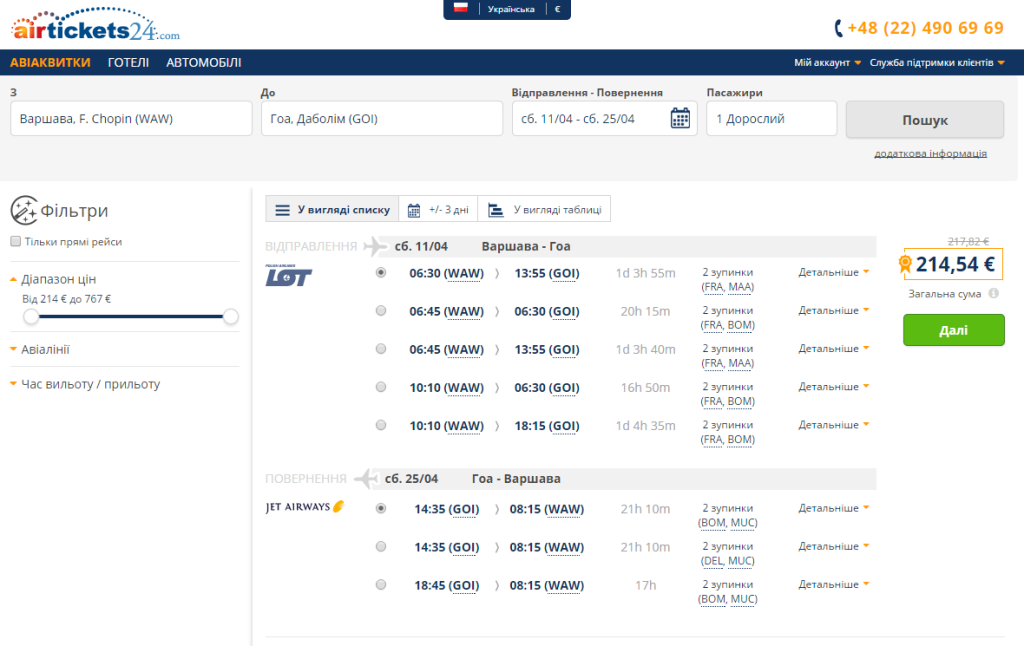The height and width of the screenshot is (646, 1024).
Task: Open the АВТОМОБІЛІ tab
Action: [x=204, y=63]
